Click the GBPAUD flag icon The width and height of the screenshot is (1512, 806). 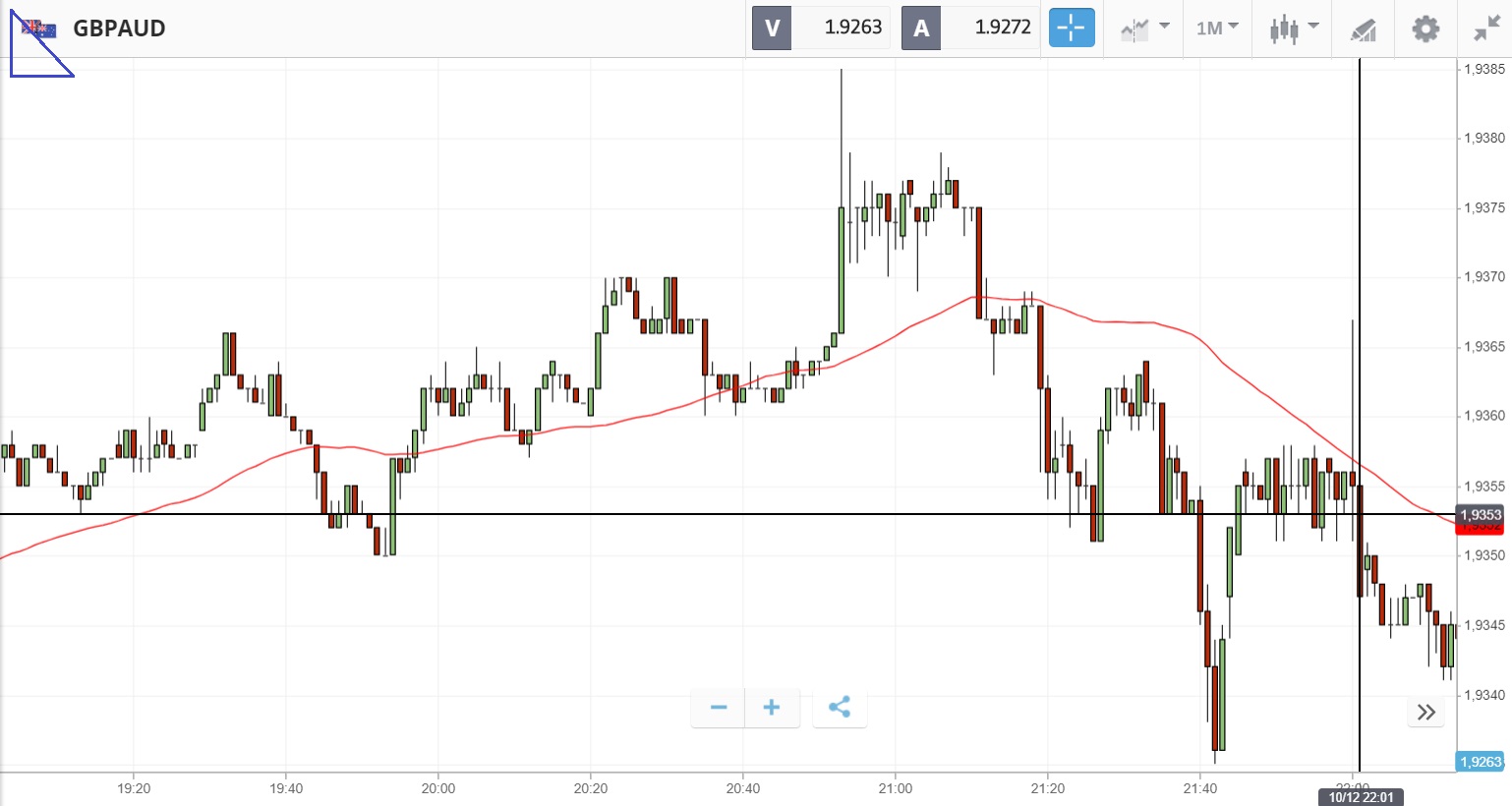tap(39, 29)
